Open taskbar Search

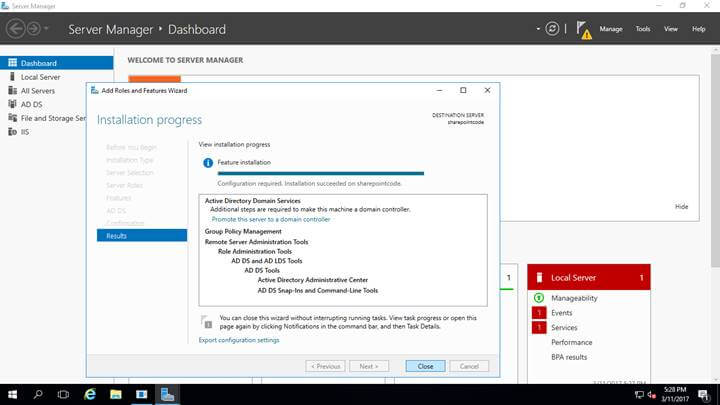(x=38, y=394)
